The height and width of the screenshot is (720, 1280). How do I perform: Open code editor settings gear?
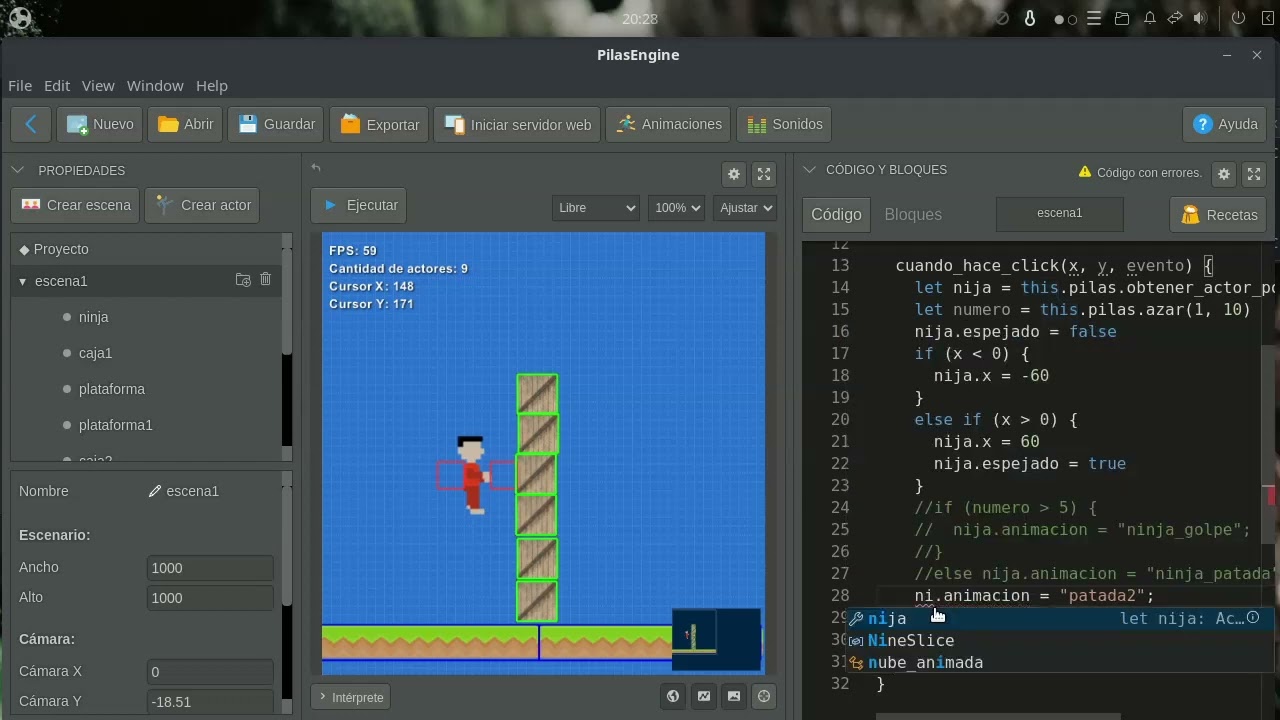pos(1224,174)
